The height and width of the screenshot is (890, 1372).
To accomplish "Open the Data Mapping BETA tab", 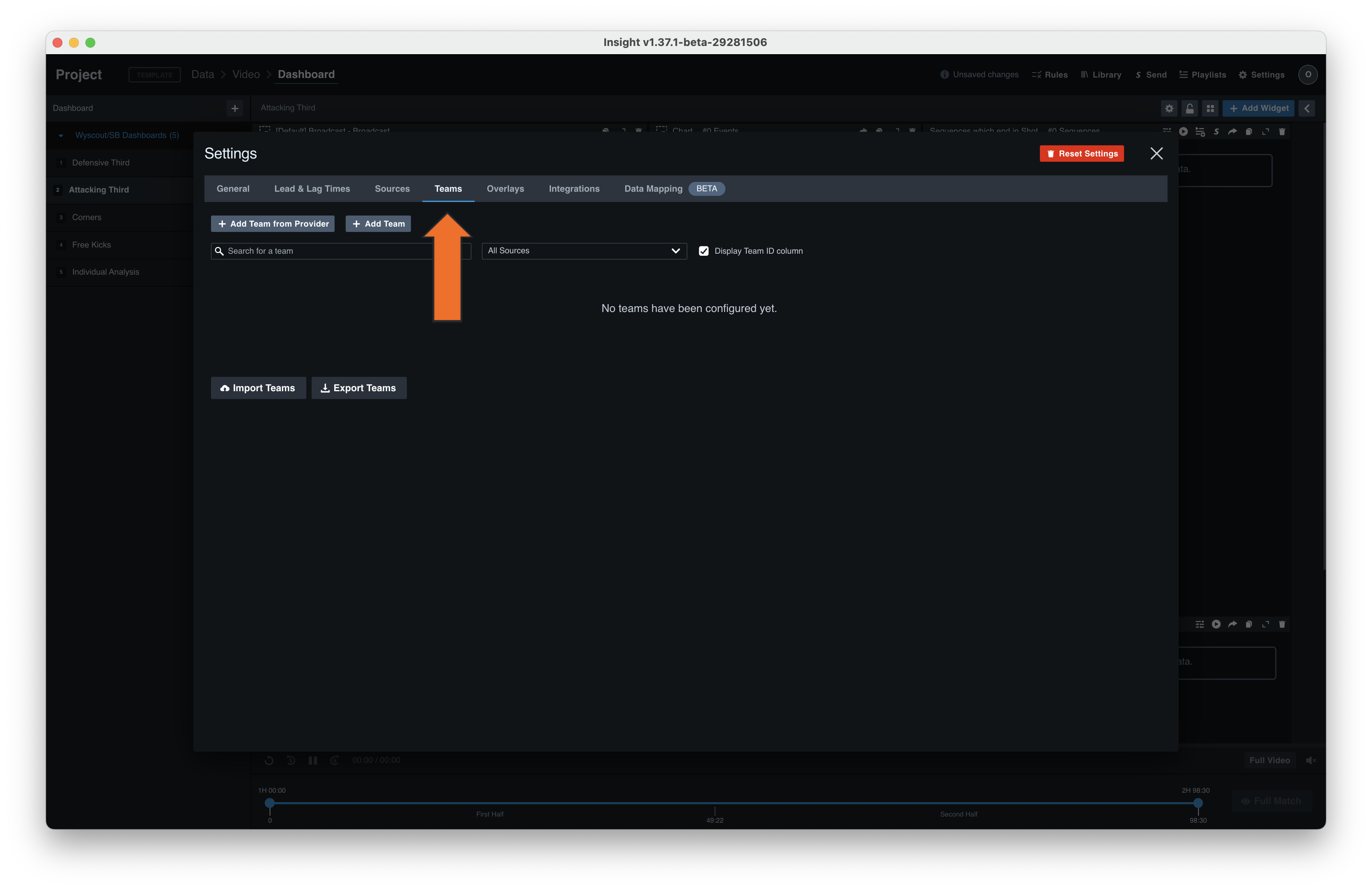I will click(674, 188).
